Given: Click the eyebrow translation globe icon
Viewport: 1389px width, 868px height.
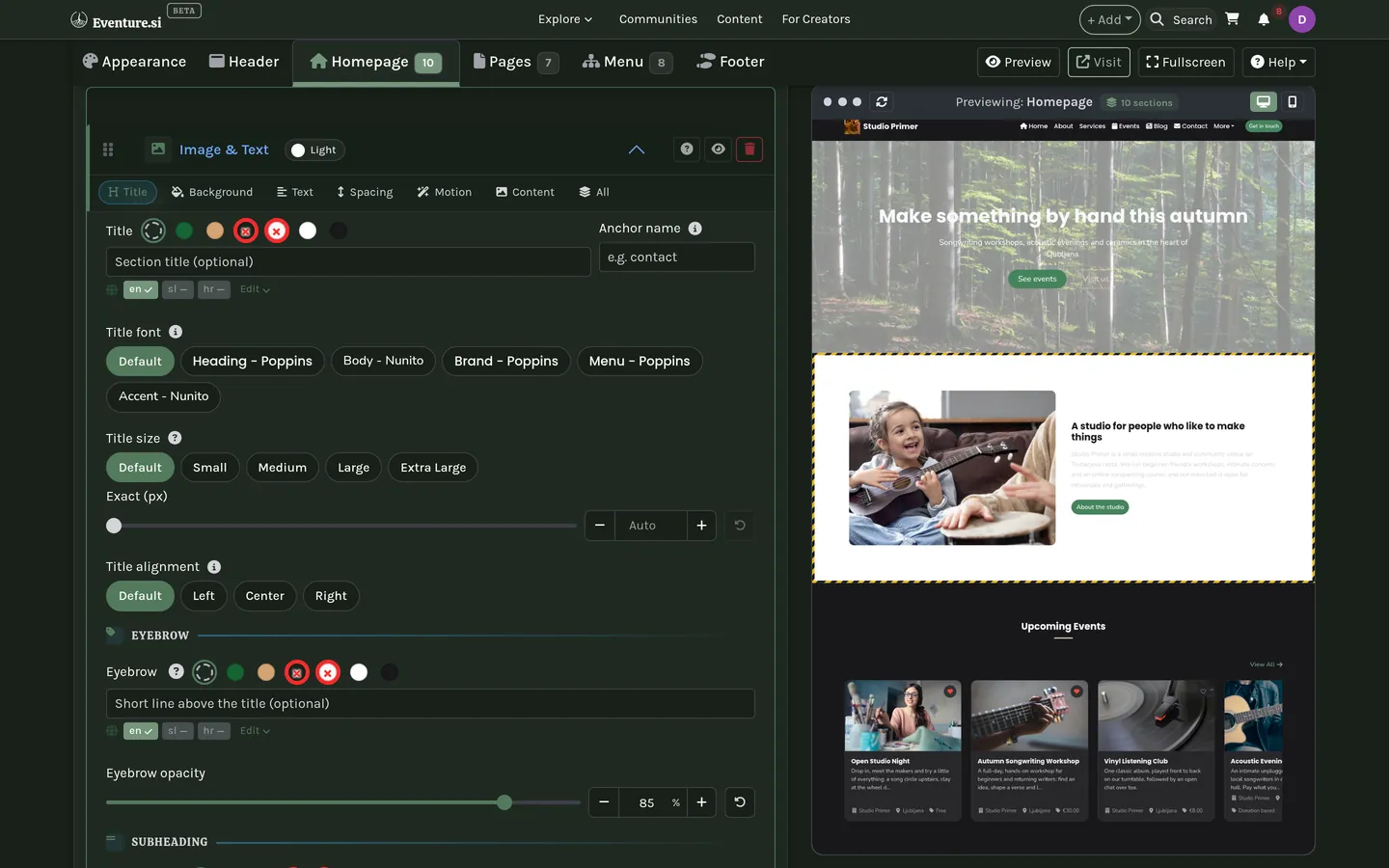Looking at the screenshot, I should click(x=112, y=731).
